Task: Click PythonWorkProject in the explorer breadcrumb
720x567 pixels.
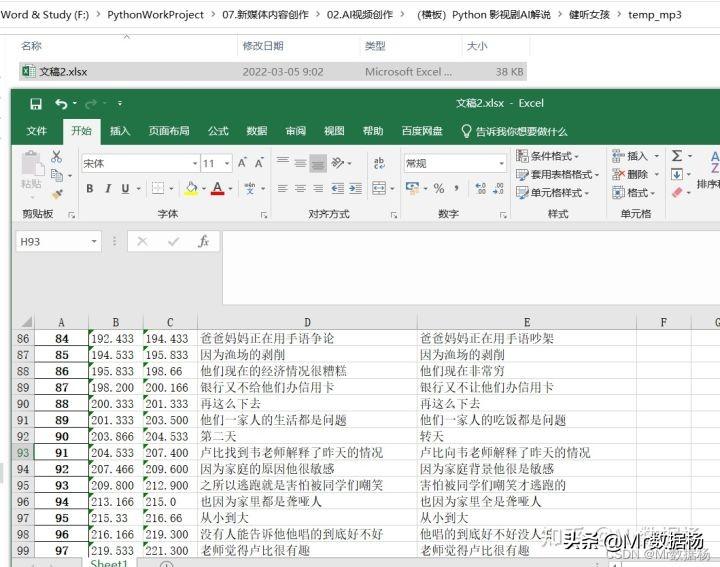Action: point(155,15)
